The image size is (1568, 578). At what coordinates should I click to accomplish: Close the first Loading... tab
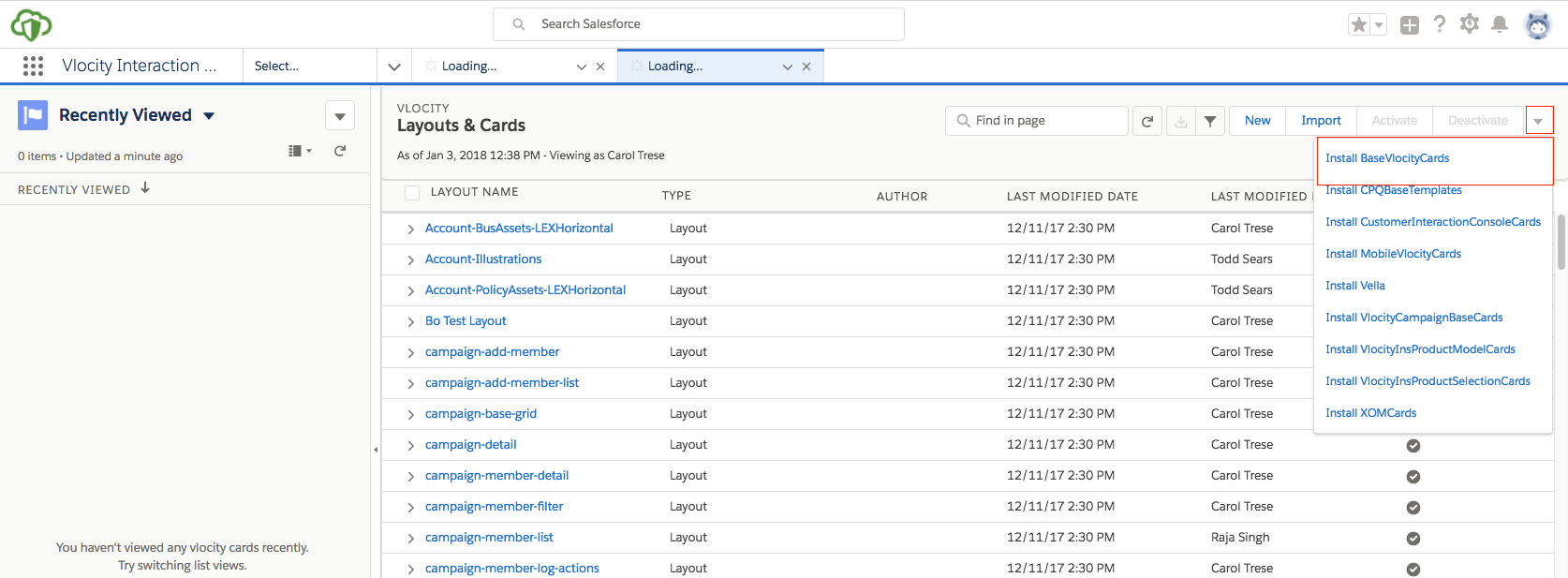(600, 67)
